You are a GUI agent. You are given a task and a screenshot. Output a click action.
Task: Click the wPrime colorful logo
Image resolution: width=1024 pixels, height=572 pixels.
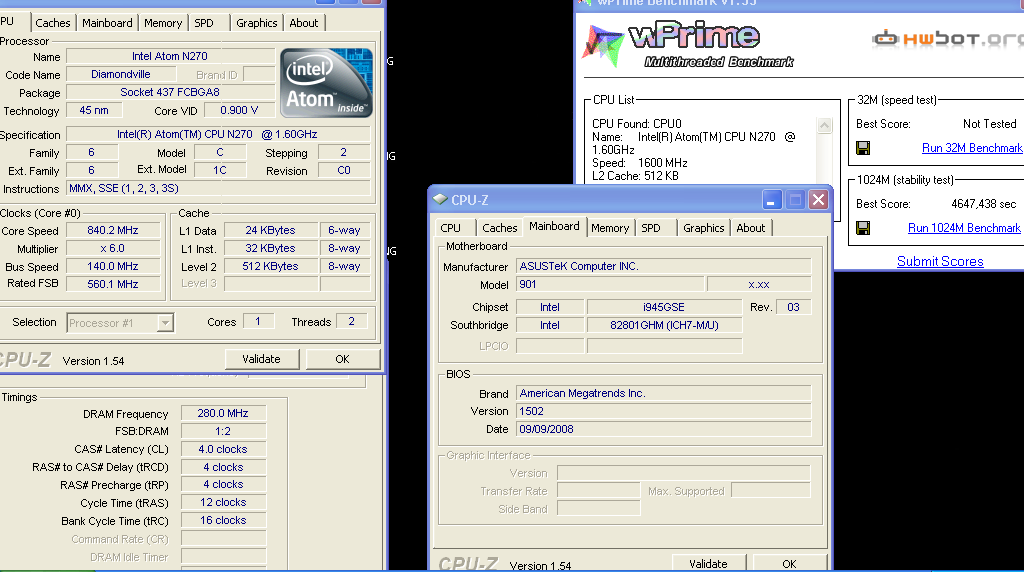603,45
